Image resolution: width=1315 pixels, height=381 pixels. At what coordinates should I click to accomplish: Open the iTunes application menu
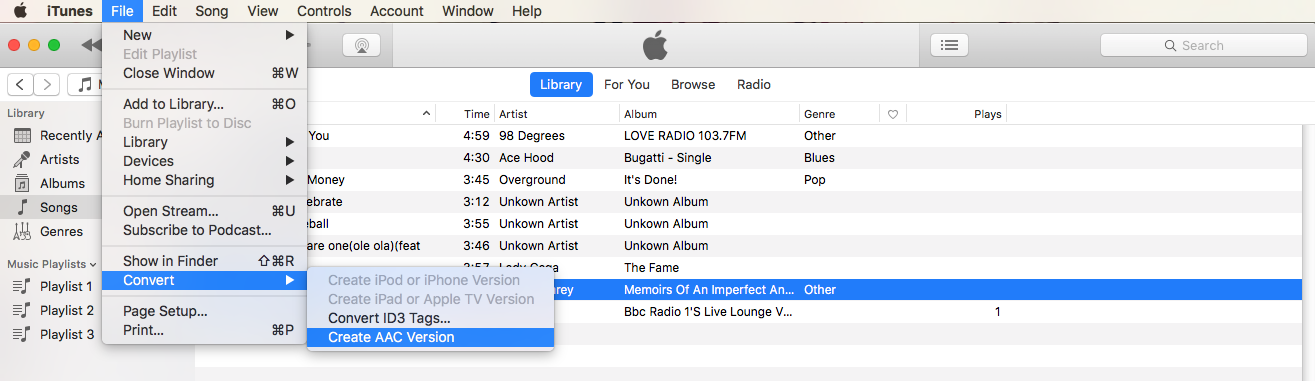click(69, 11)
